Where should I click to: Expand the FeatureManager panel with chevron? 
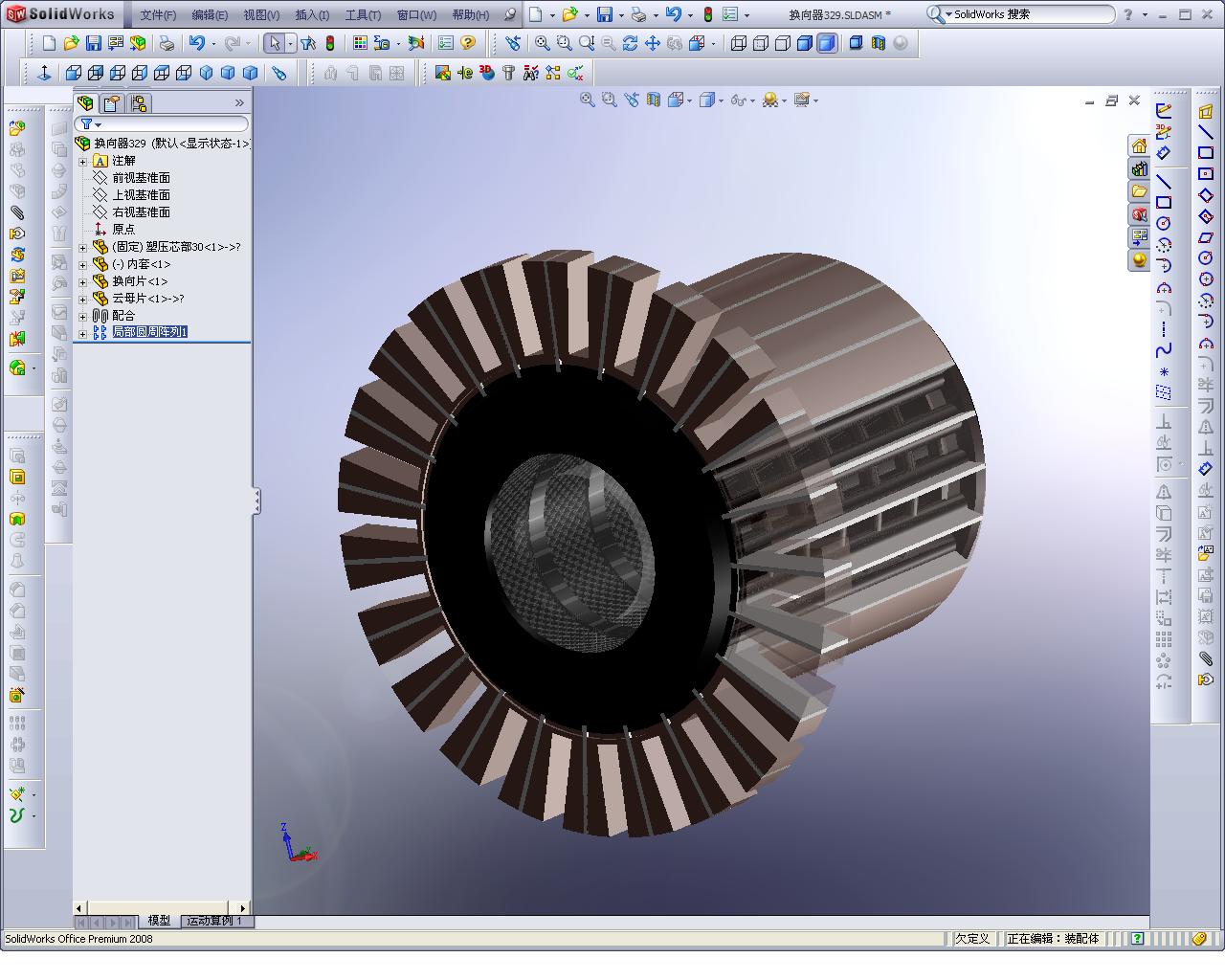[x=239, y=103]
